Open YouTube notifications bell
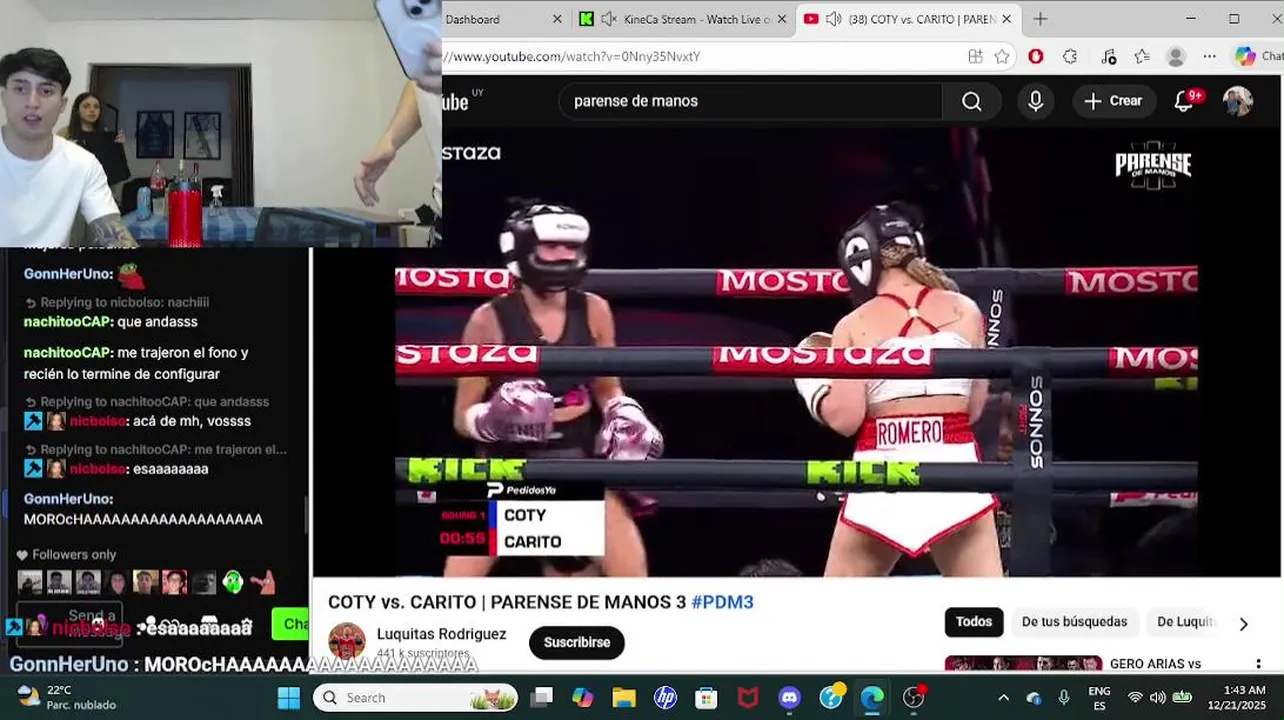 click(1184, 101)
